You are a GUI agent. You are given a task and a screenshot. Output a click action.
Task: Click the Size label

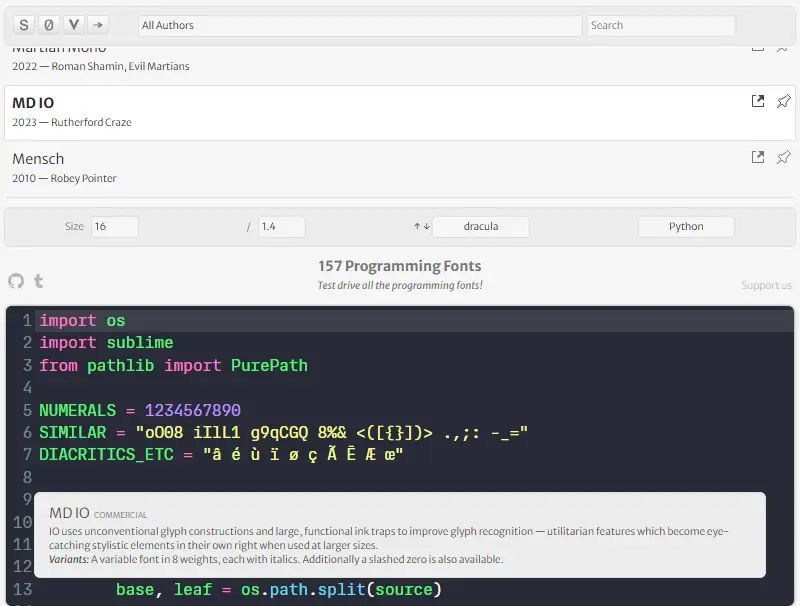click(74, 226)
